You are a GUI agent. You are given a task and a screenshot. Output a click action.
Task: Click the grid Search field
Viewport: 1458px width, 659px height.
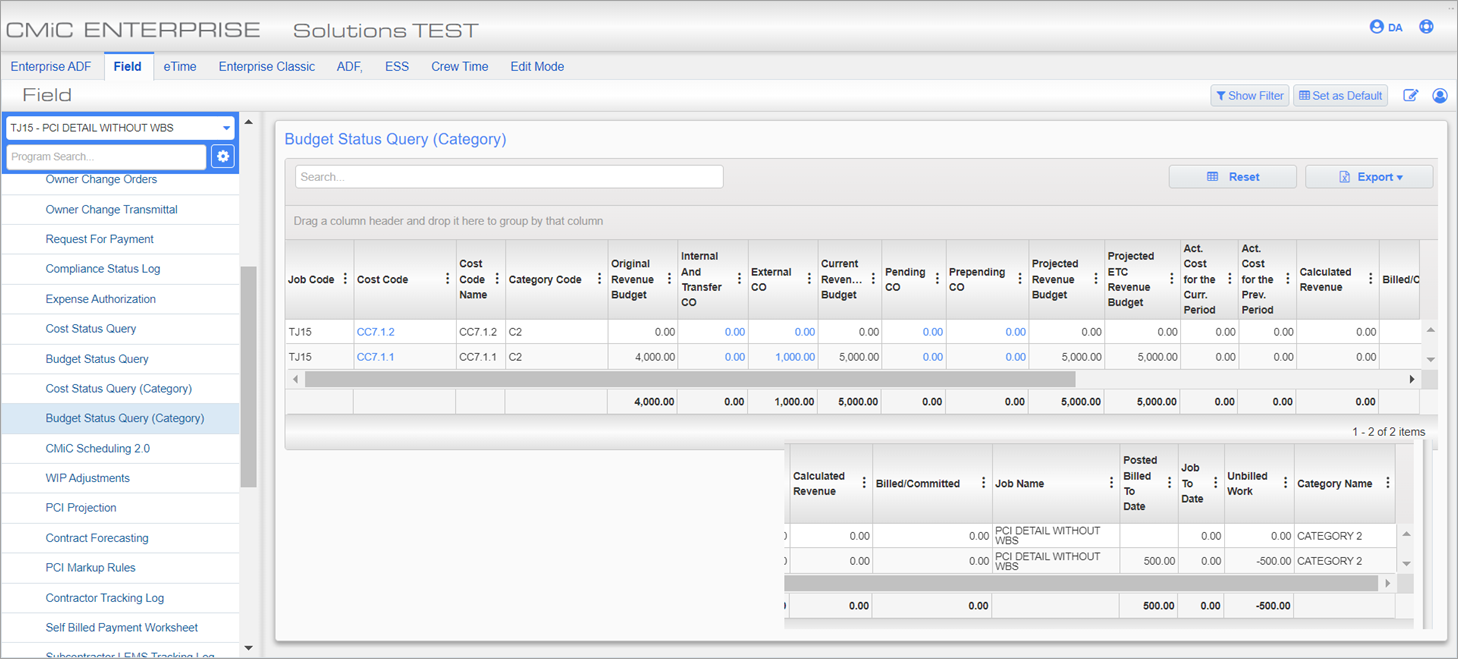509,177
